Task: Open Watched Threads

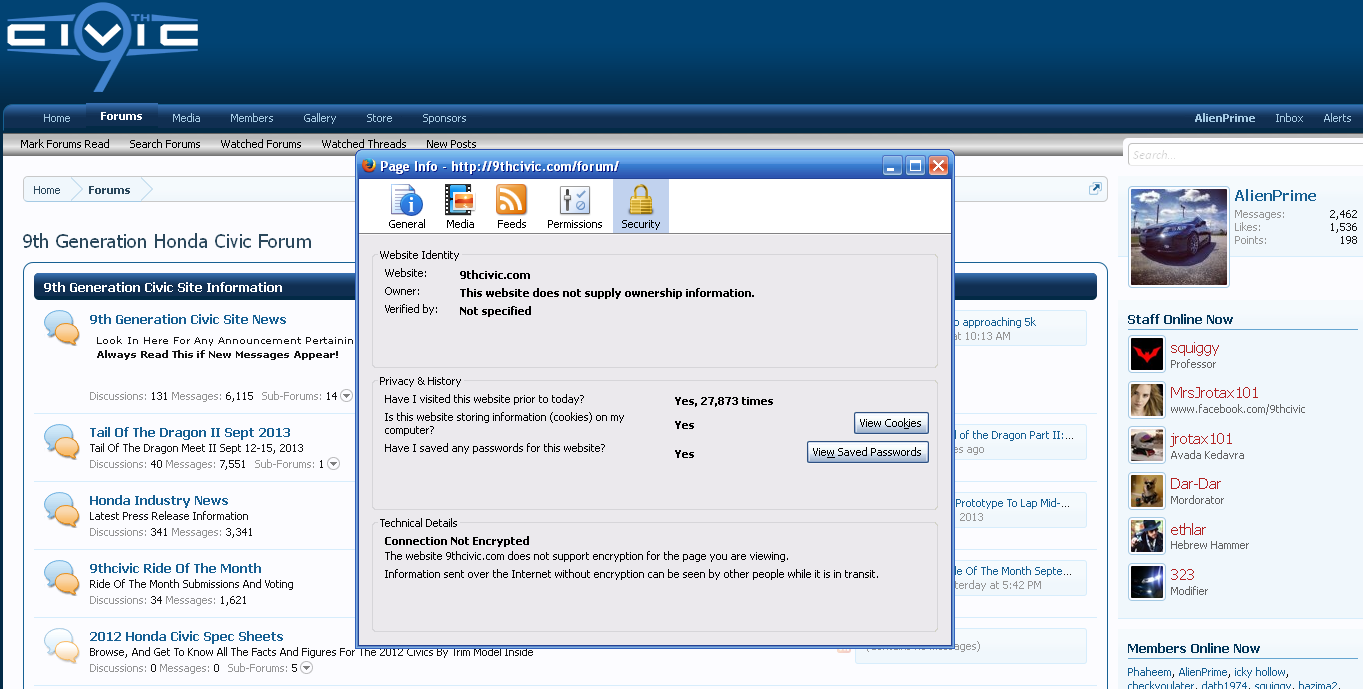Action: [364, 144]
